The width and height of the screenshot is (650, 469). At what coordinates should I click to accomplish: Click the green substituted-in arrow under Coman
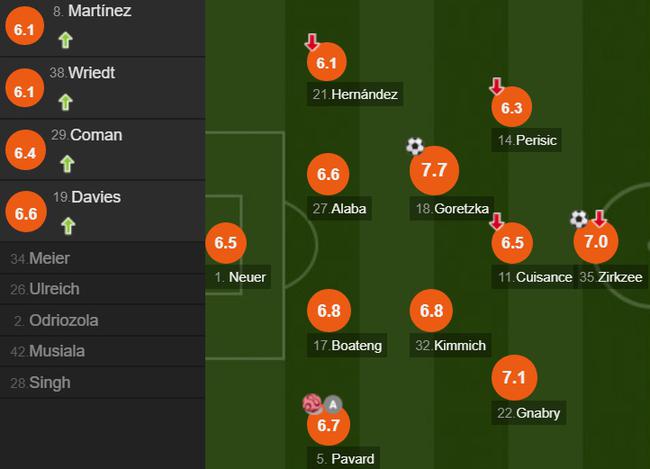[67, 164]
